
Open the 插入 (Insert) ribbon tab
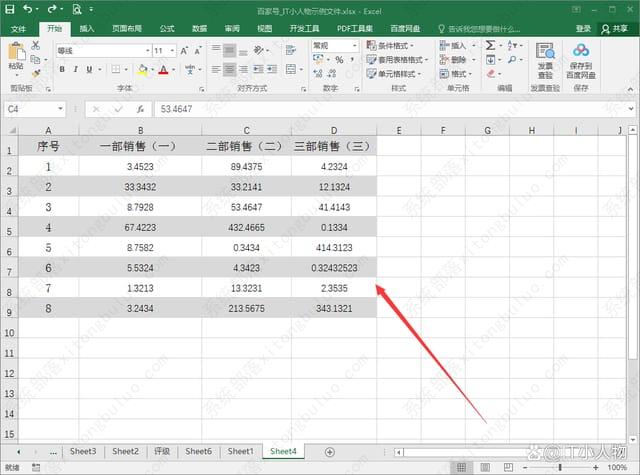[87, 29]
